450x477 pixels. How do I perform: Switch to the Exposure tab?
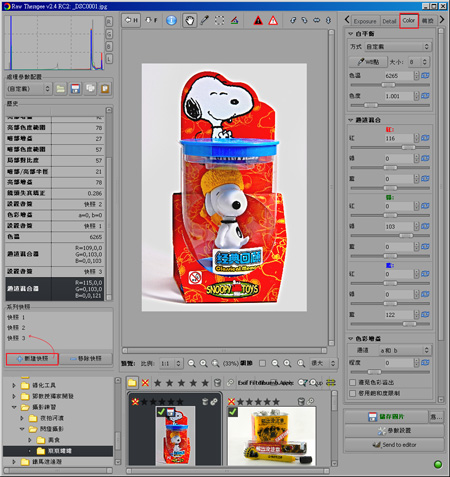(365, 21)
